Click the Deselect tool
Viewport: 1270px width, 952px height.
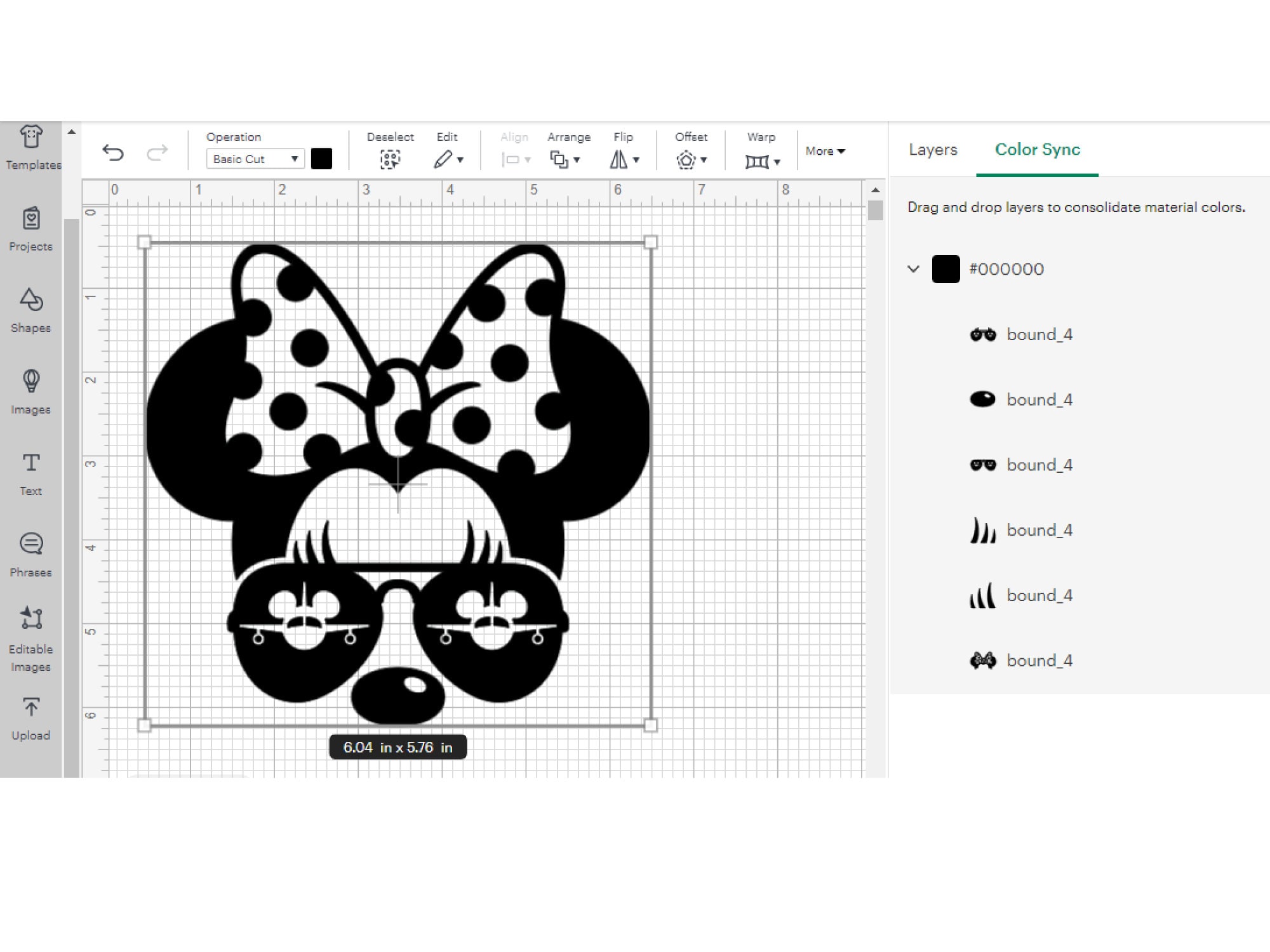tap(390, 159)
